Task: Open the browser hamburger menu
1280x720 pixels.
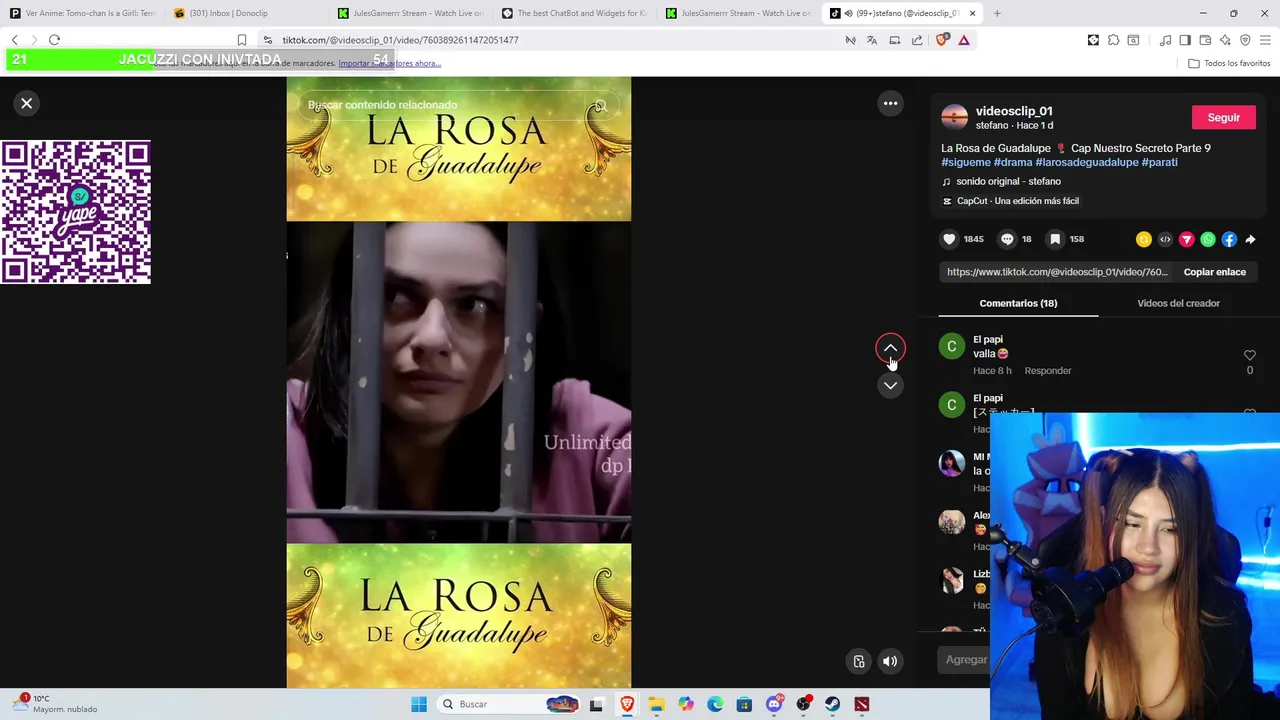Action: (1265, 40)
